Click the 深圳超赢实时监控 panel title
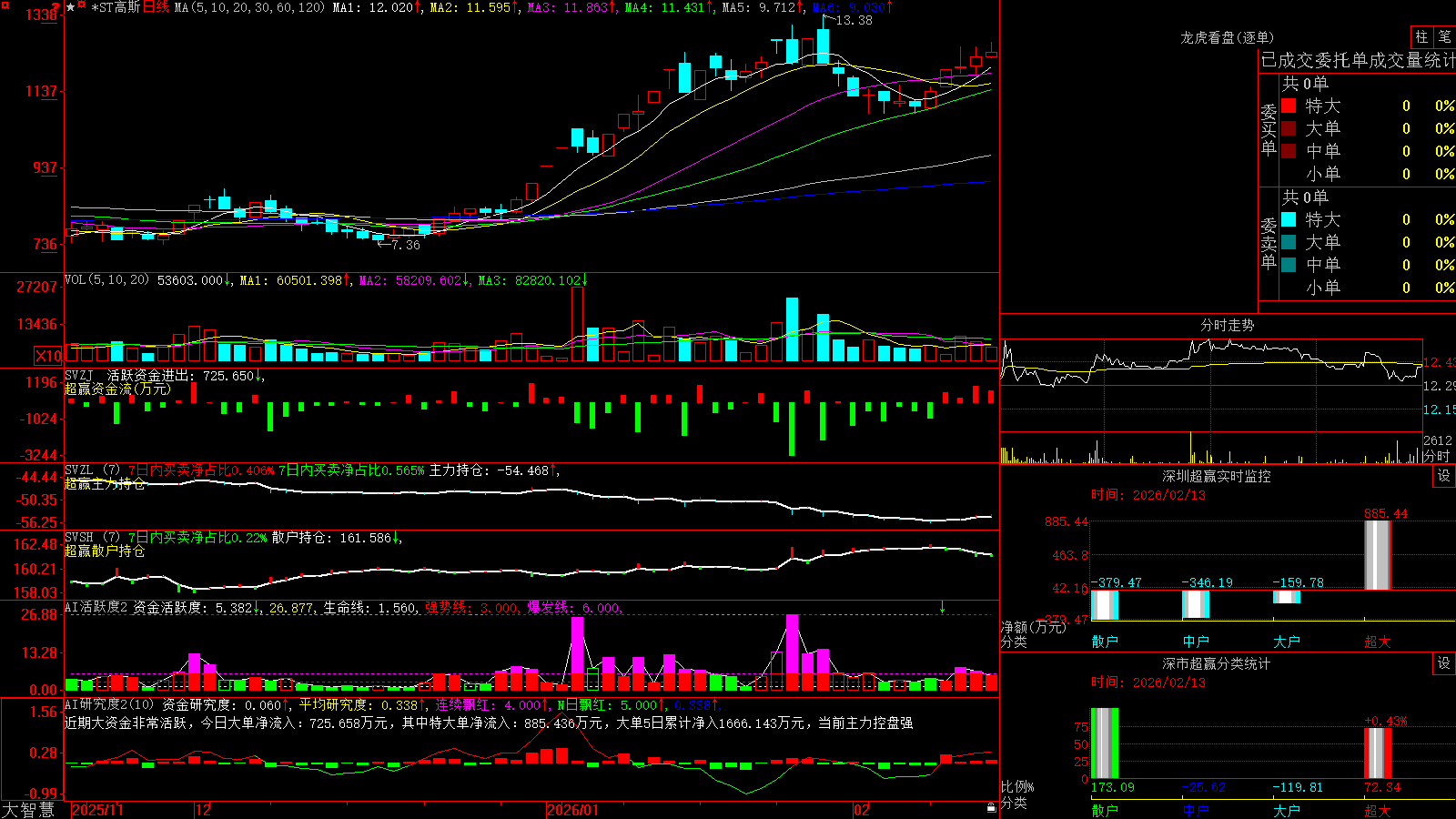Image resolution: width=1456 pixels, height=819 pixels. 1217,476
